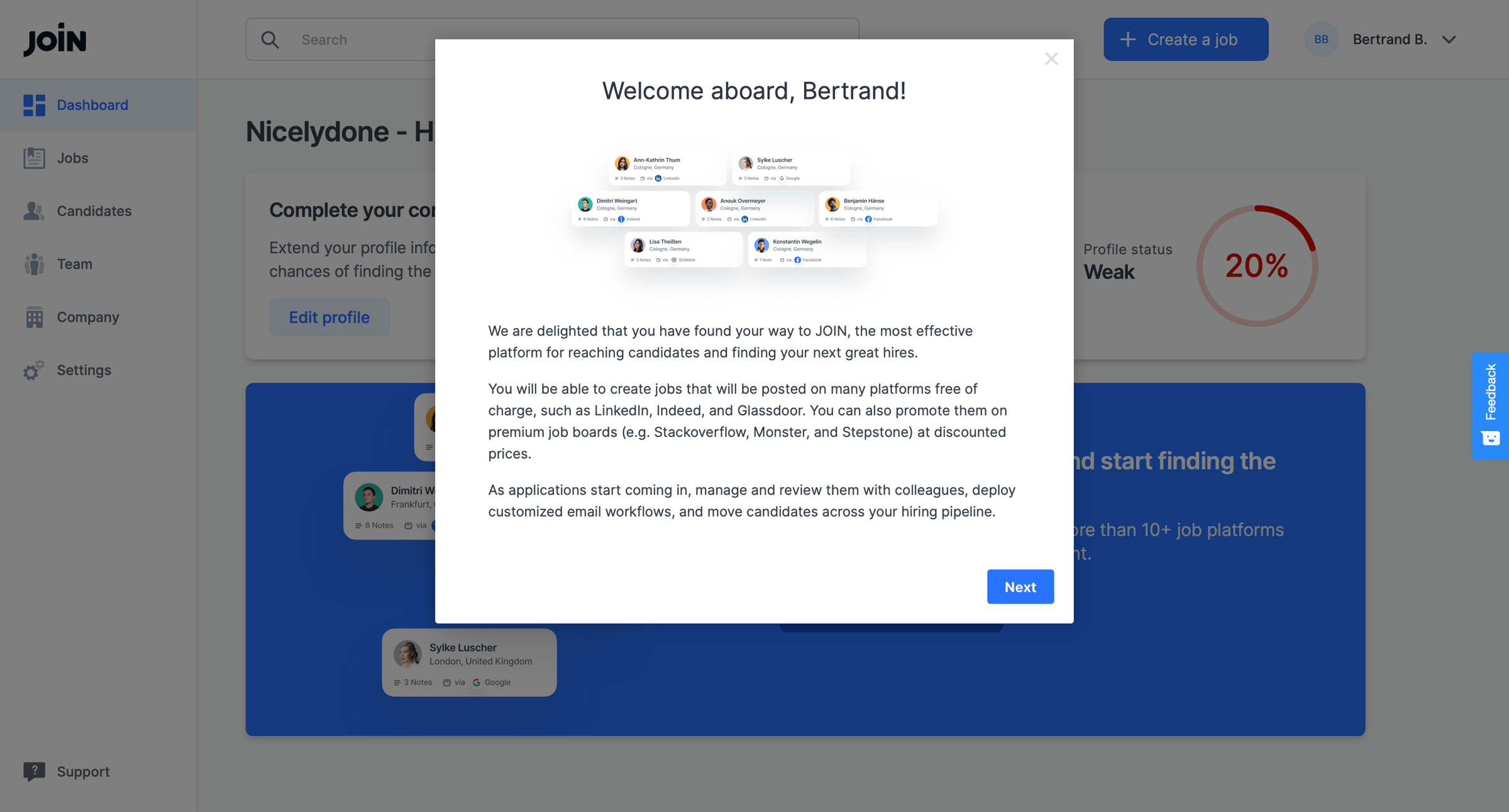Viewport: 1509px width, 812px height.
Task: Navigate to the Team page
Action: [98, 264]
